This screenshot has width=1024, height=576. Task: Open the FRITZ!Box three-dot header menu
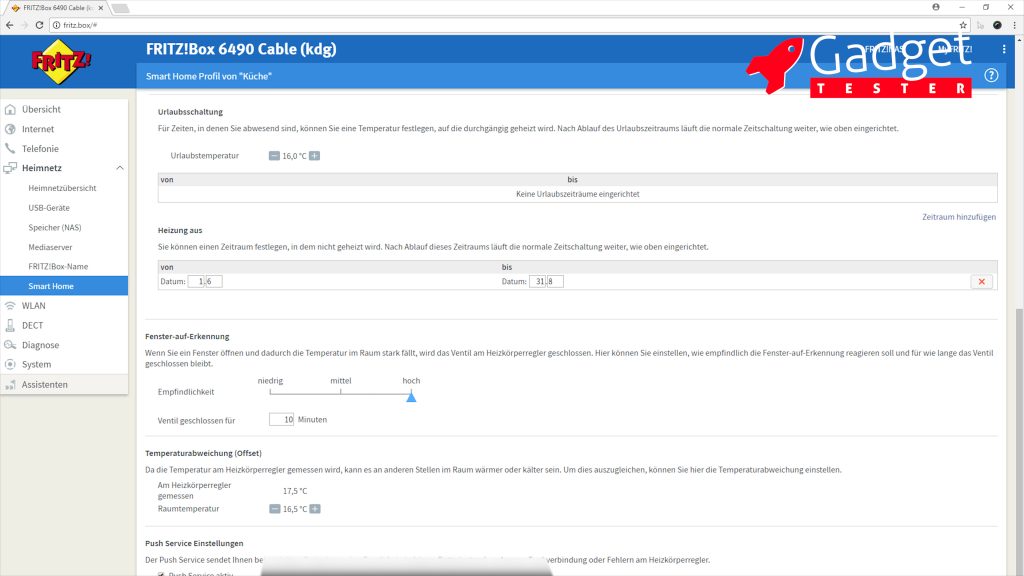point(1004,49)
